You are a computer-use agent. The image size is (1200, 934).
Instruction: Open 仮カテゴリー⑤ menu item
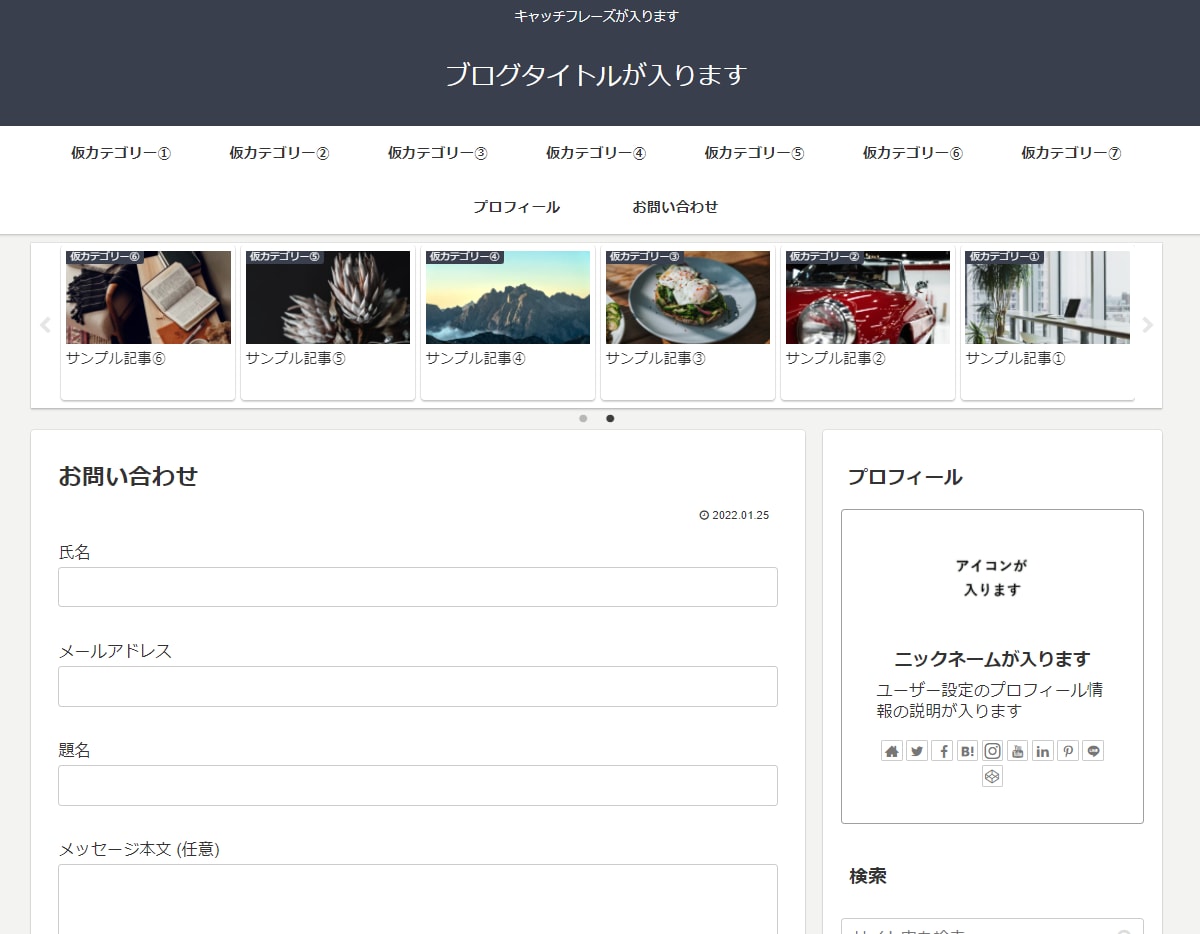coord(754,153)
